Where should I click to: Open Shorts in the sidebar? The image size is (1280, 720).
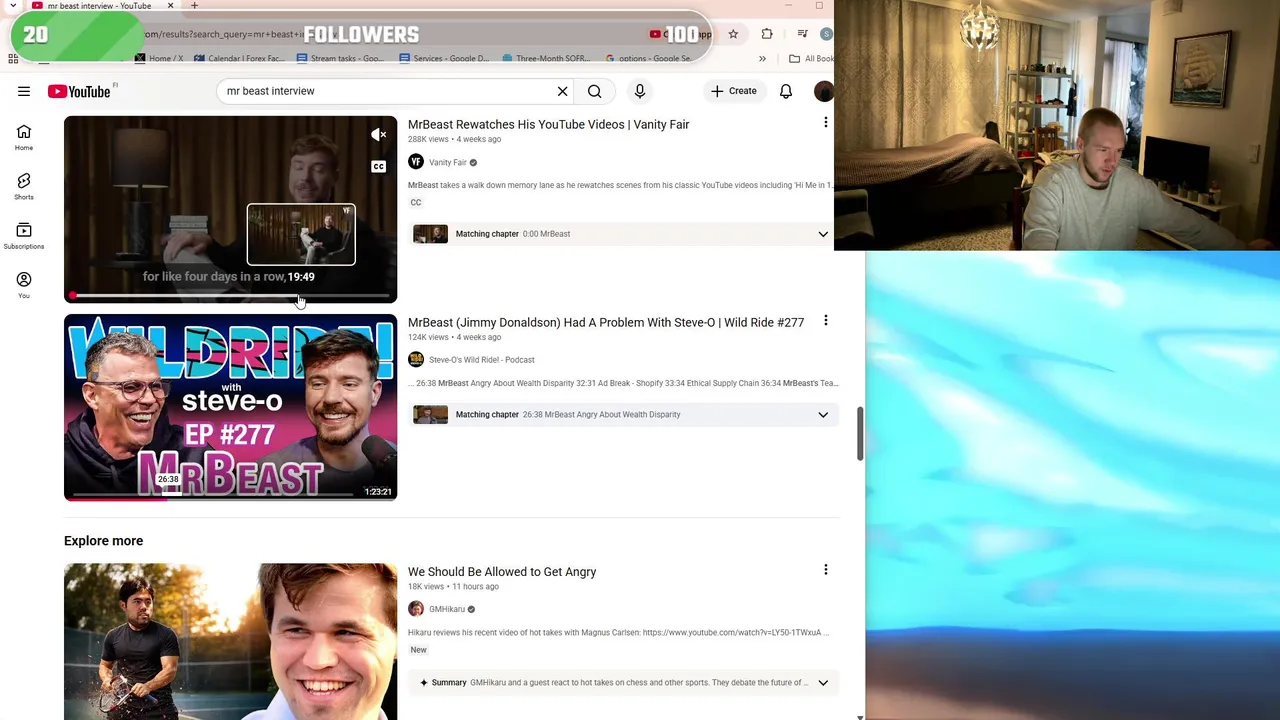tap(23, 187)
